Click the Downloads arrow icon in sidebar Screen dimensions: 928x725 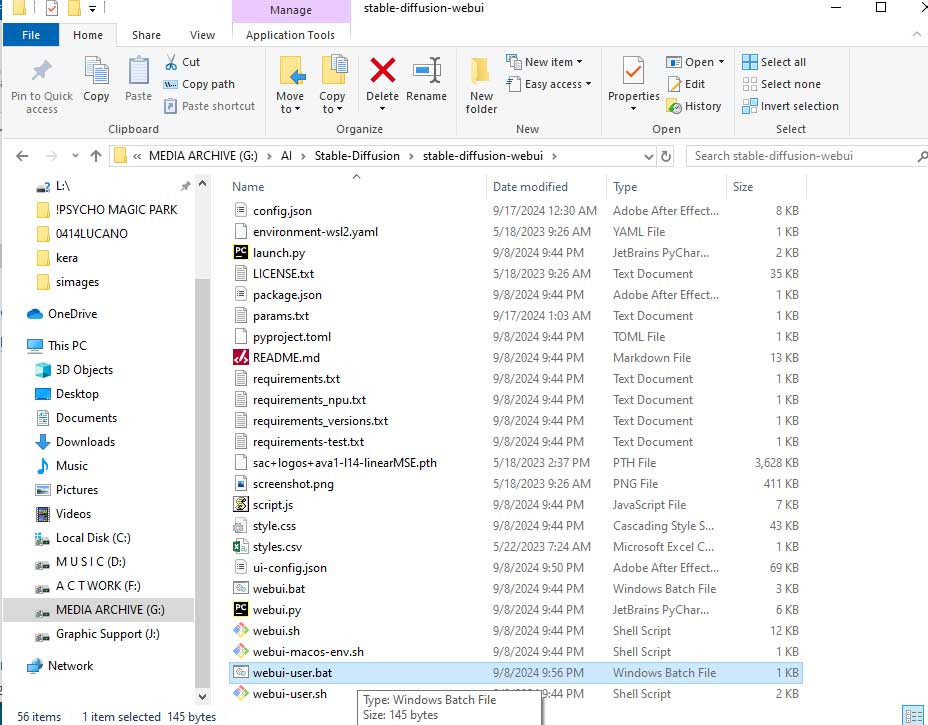click(x=43, y=442)
